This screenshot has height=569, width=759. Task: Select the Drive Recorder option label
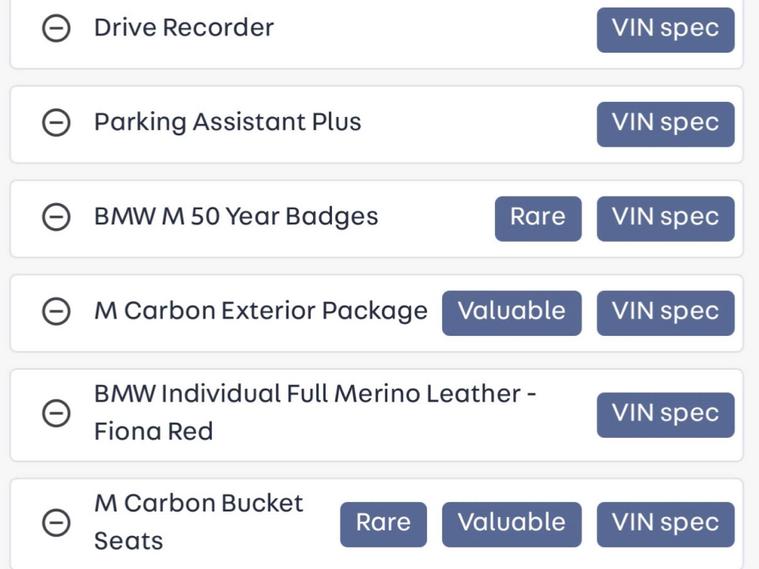[x=184, y=28]
